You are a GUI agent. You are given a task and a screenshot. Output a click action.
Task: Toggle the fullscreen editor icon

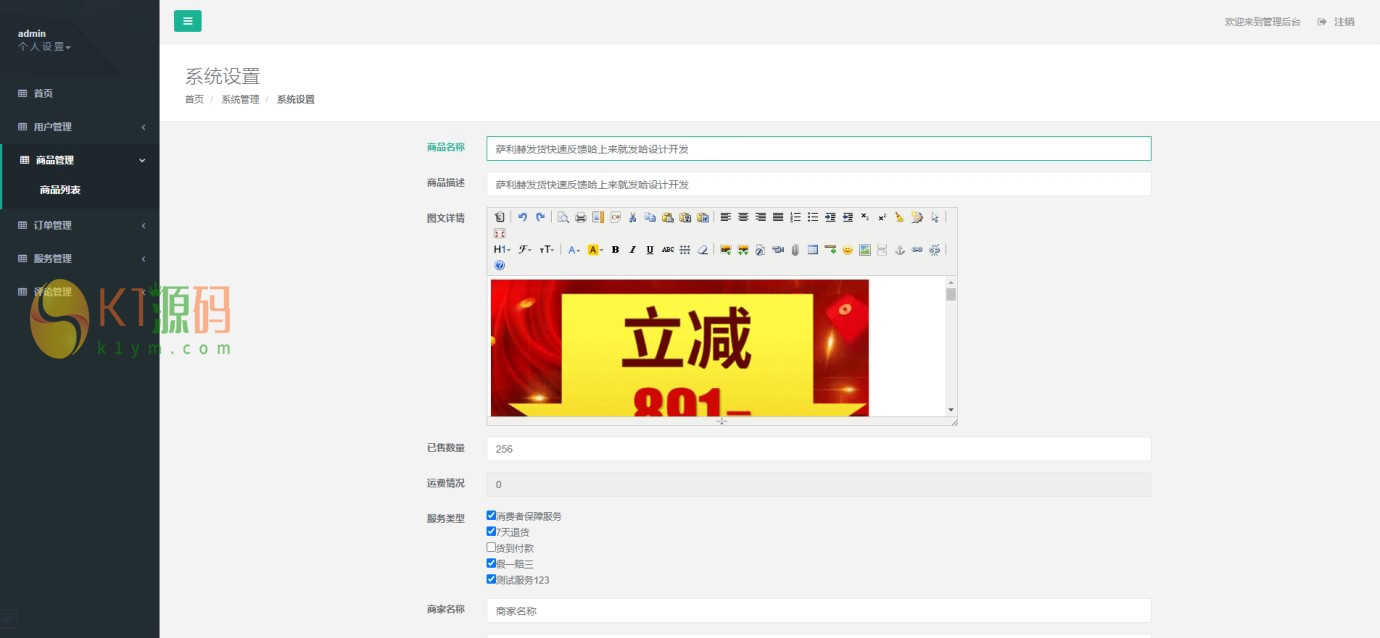[x=499, y=233]
